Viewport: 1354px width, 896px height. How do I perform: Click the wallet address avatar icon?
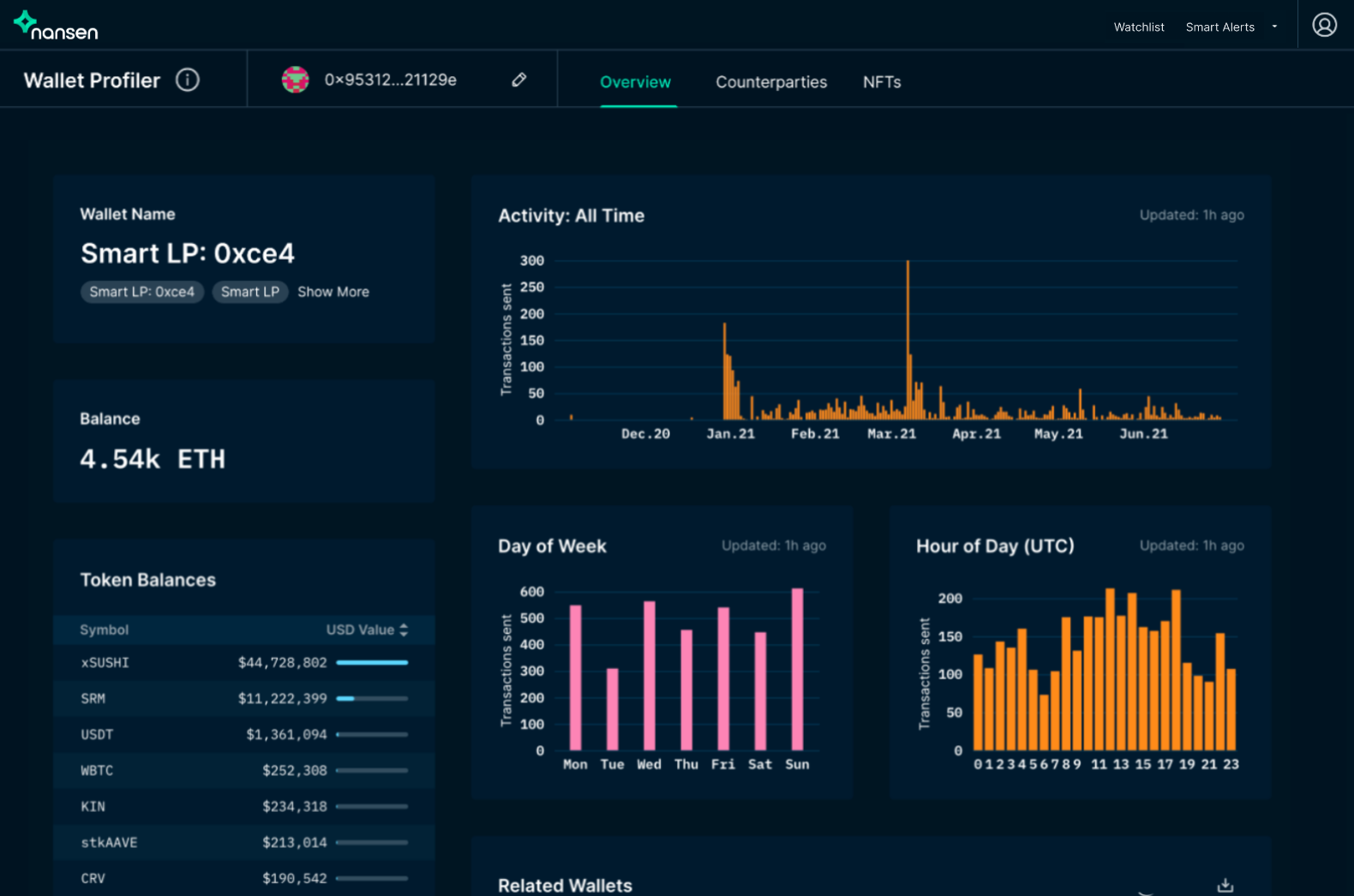tap(296, 80)
